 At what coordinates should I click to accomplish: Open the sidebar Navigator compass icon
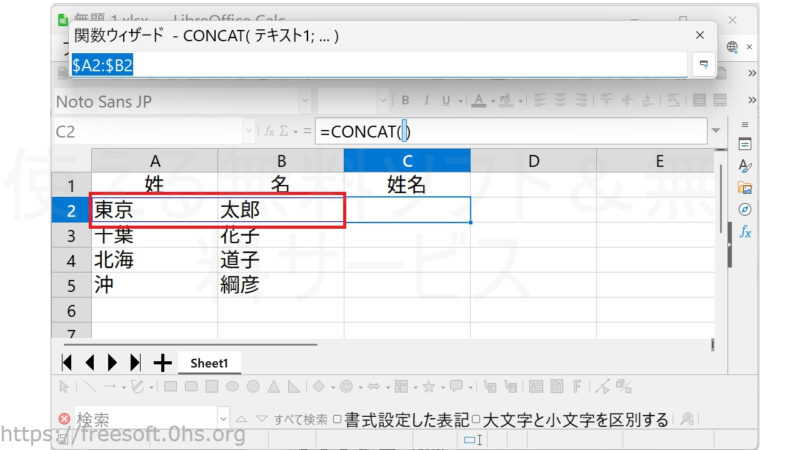coord(745,210)
